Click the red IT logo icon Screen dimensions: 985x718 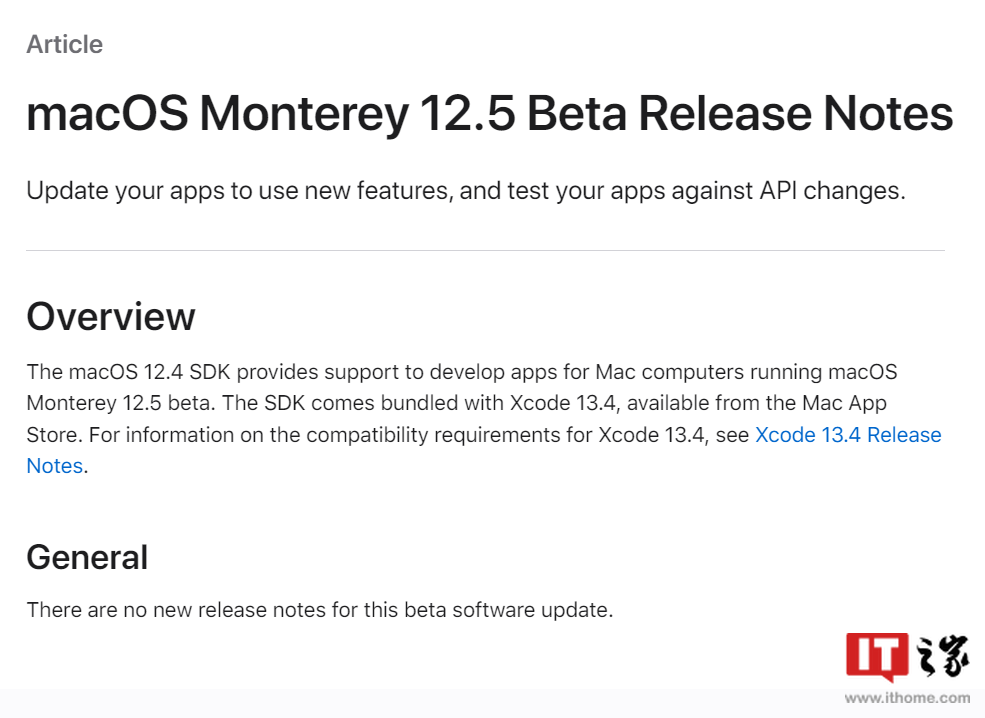tap(877, 657)
